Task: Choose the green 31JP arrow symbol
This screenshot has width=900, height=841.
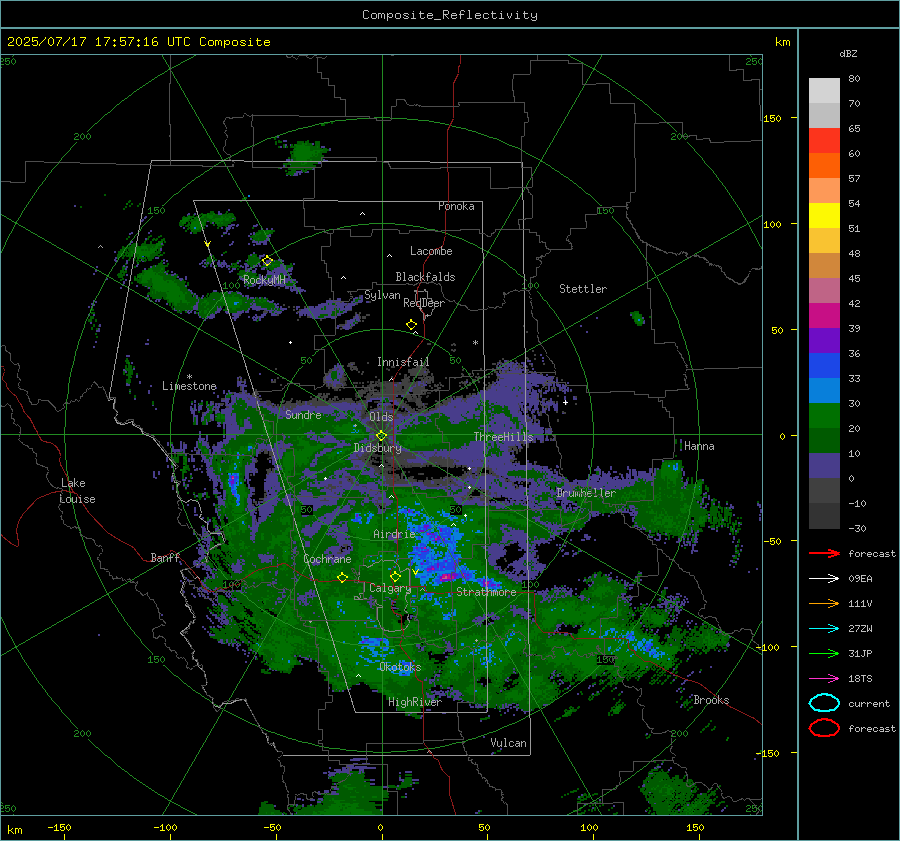Action: point(824,653)
